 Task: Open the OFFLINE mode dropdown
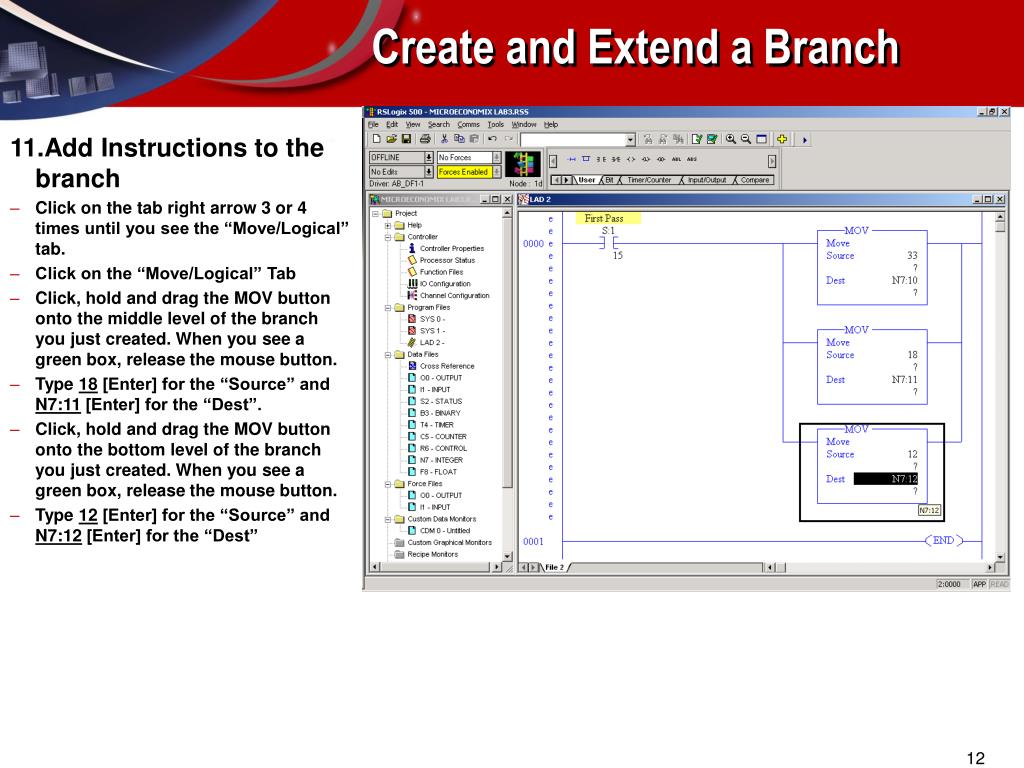pyautogui.click(x=429, y=158)
